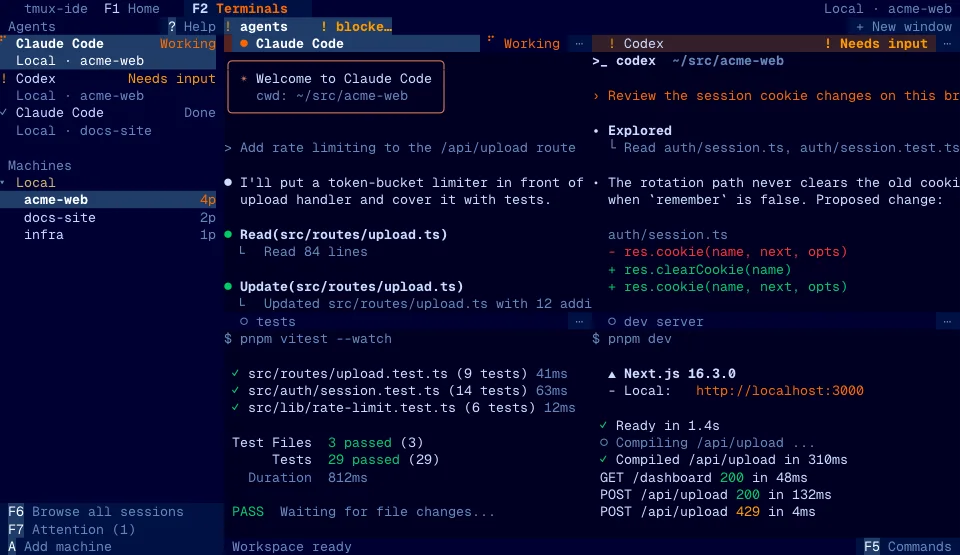Click the 'Local · acme-web' label at top right

coord(888,9)
